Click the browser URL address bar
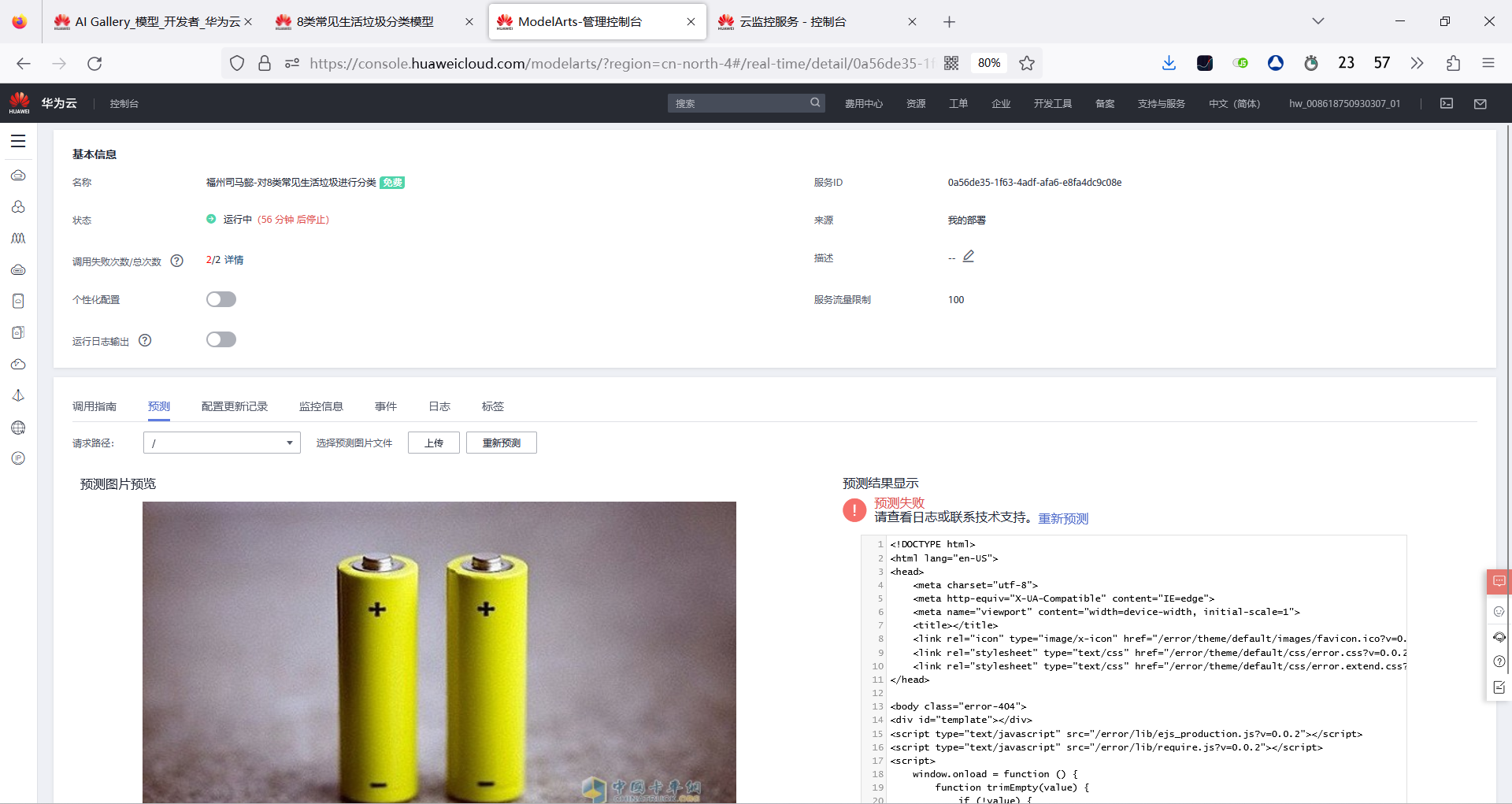Viewport: 1512px width, 804px height. (621, 63)
